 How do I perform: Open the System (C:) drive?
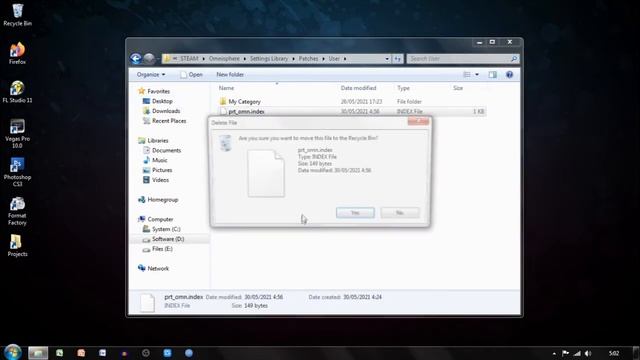pyautogui.click(x=166, y=229)
